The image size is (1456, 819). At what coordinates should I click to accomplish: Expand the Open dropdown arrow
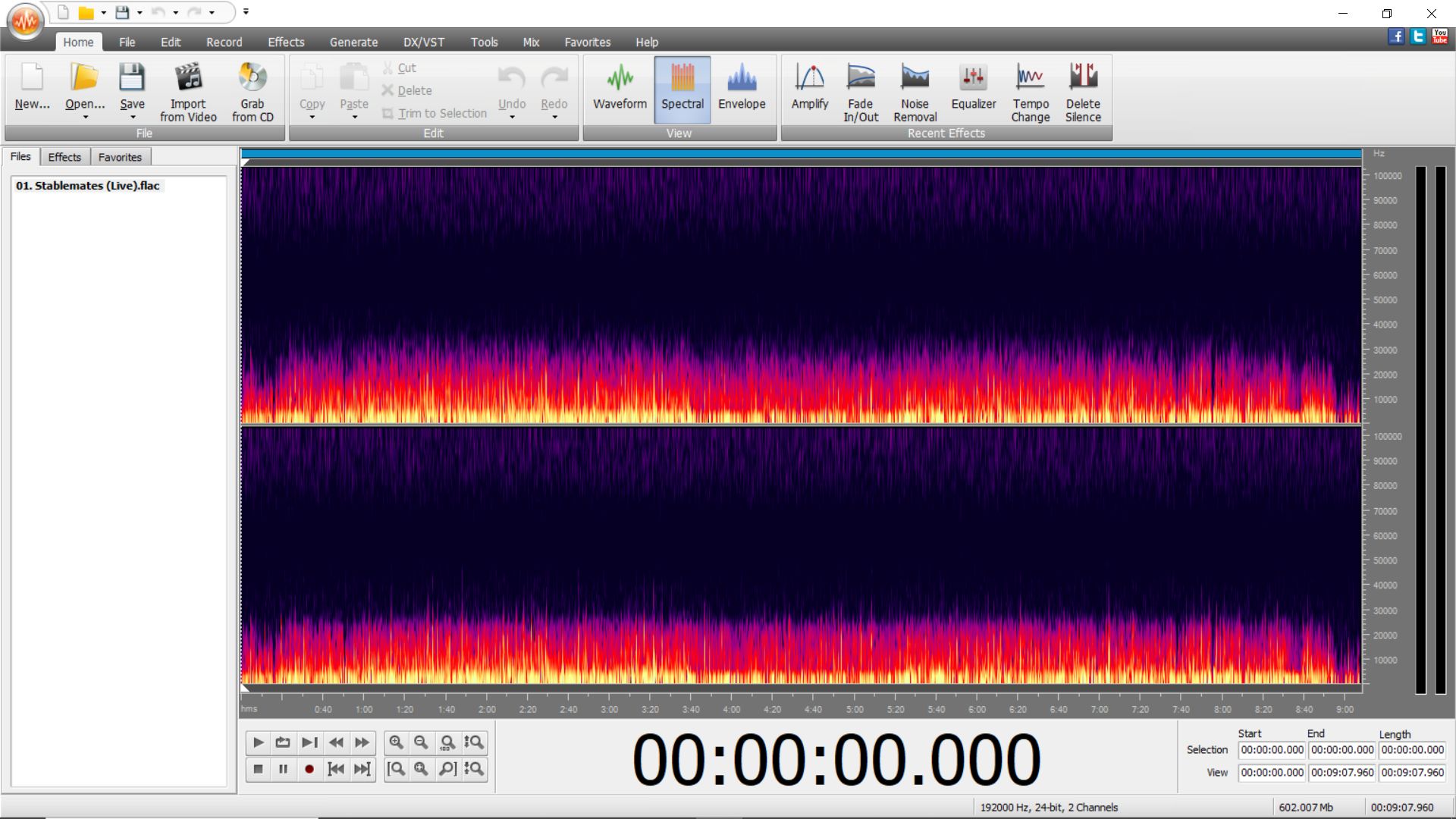tap(85, 118)
